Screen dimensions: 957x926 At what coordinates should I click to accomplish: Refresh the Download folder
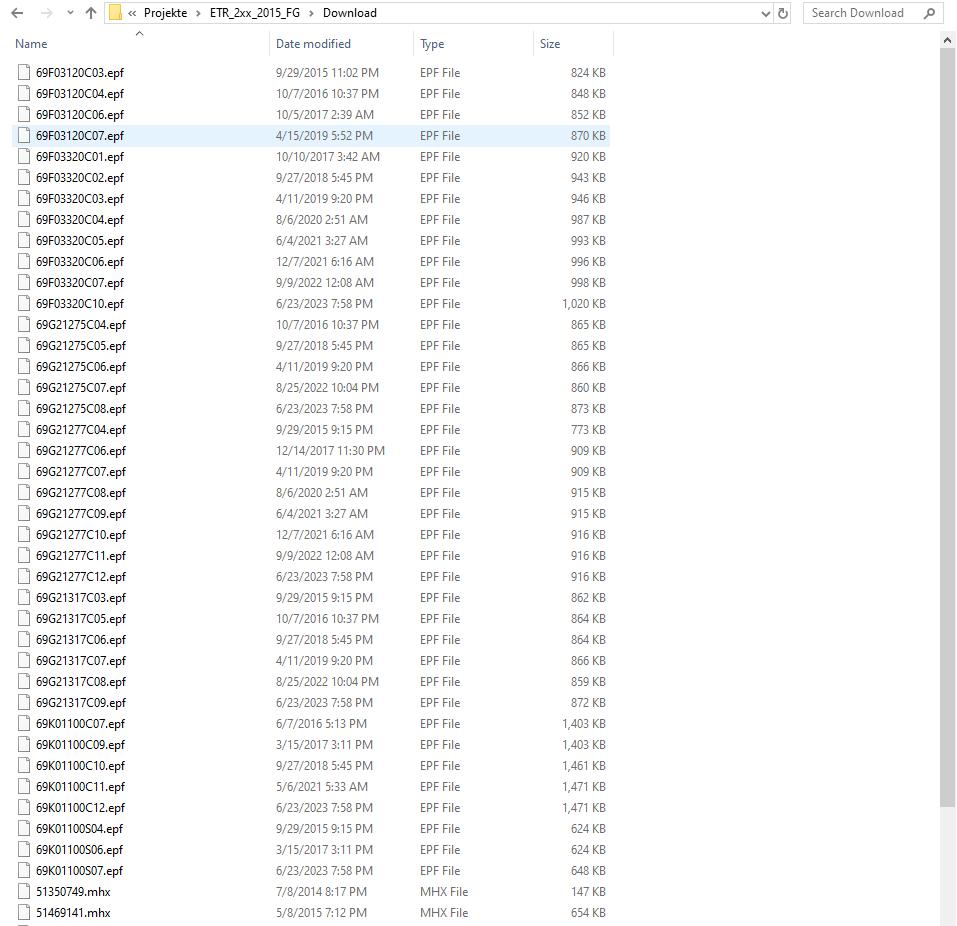pyautogui.click(x=783, y=13)
